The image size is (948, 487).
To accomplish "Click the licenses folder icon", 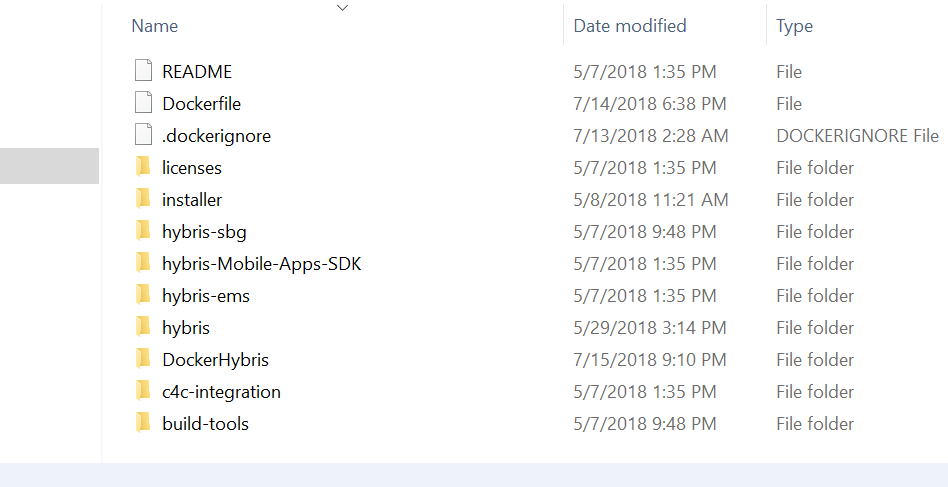I will [x=143, y=168].
